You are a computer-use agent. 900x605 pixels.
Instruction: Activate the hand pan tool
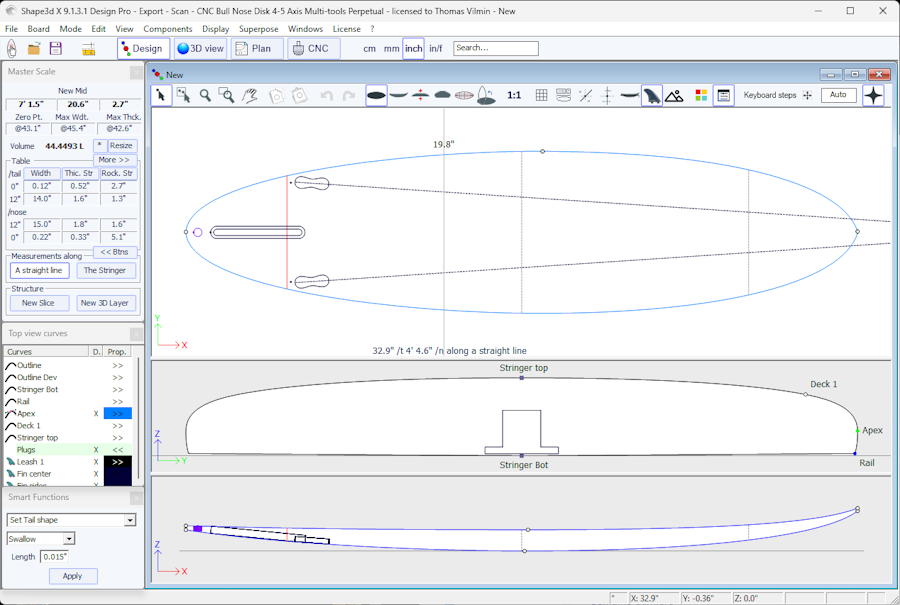coord(250,95)
